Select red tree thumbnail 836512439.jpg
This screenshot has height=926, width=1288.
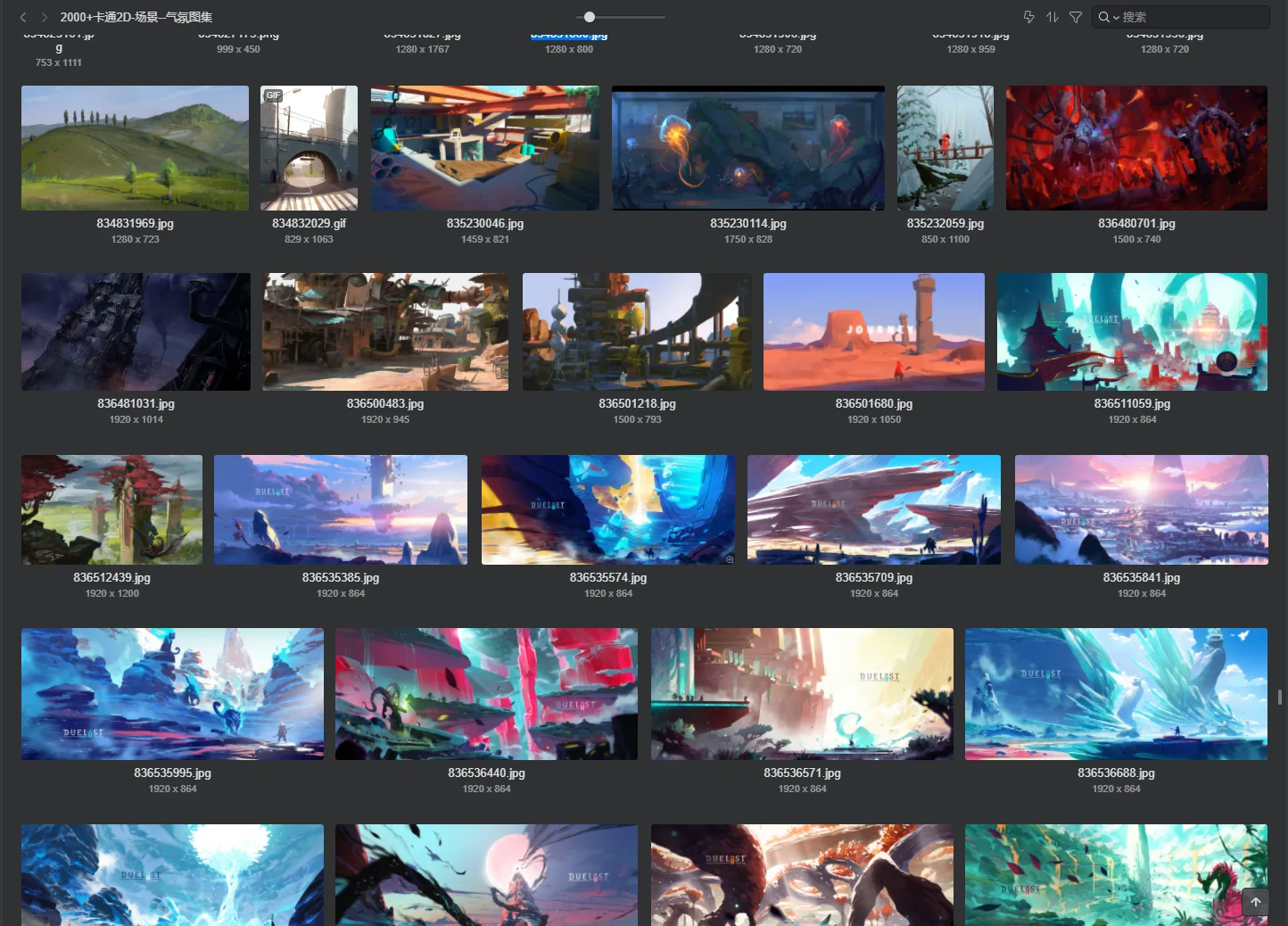[x=111, y=509]
